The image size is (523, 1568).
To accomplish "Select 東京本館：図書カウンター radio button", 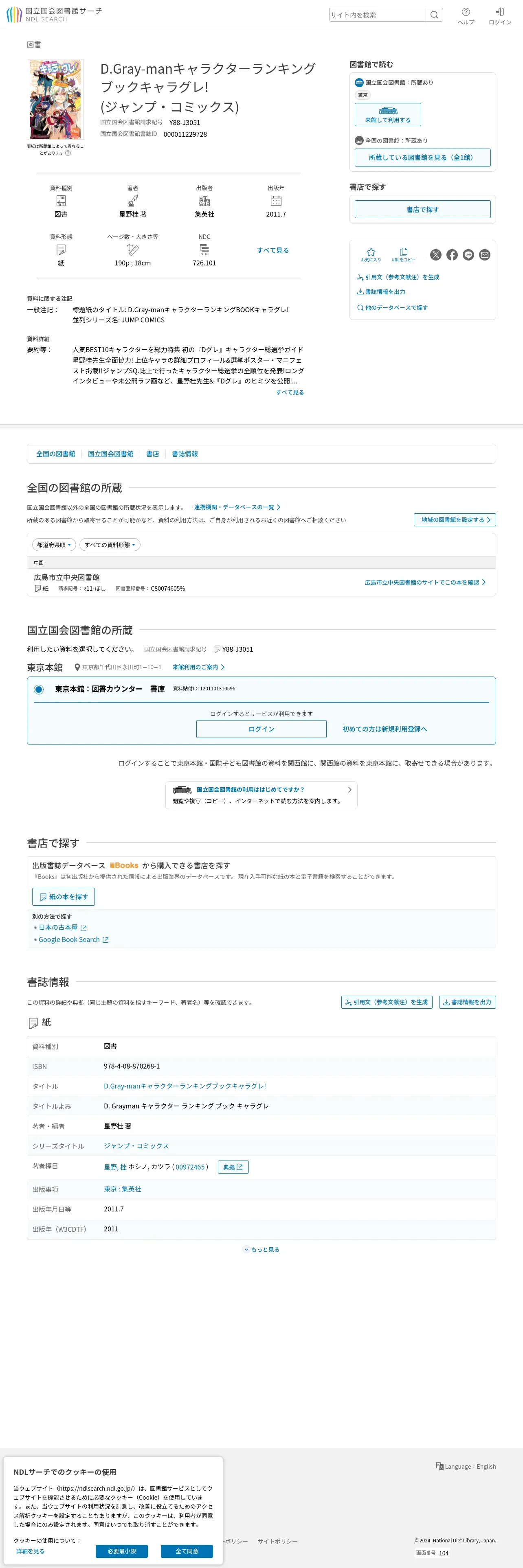I will (39, 689).
